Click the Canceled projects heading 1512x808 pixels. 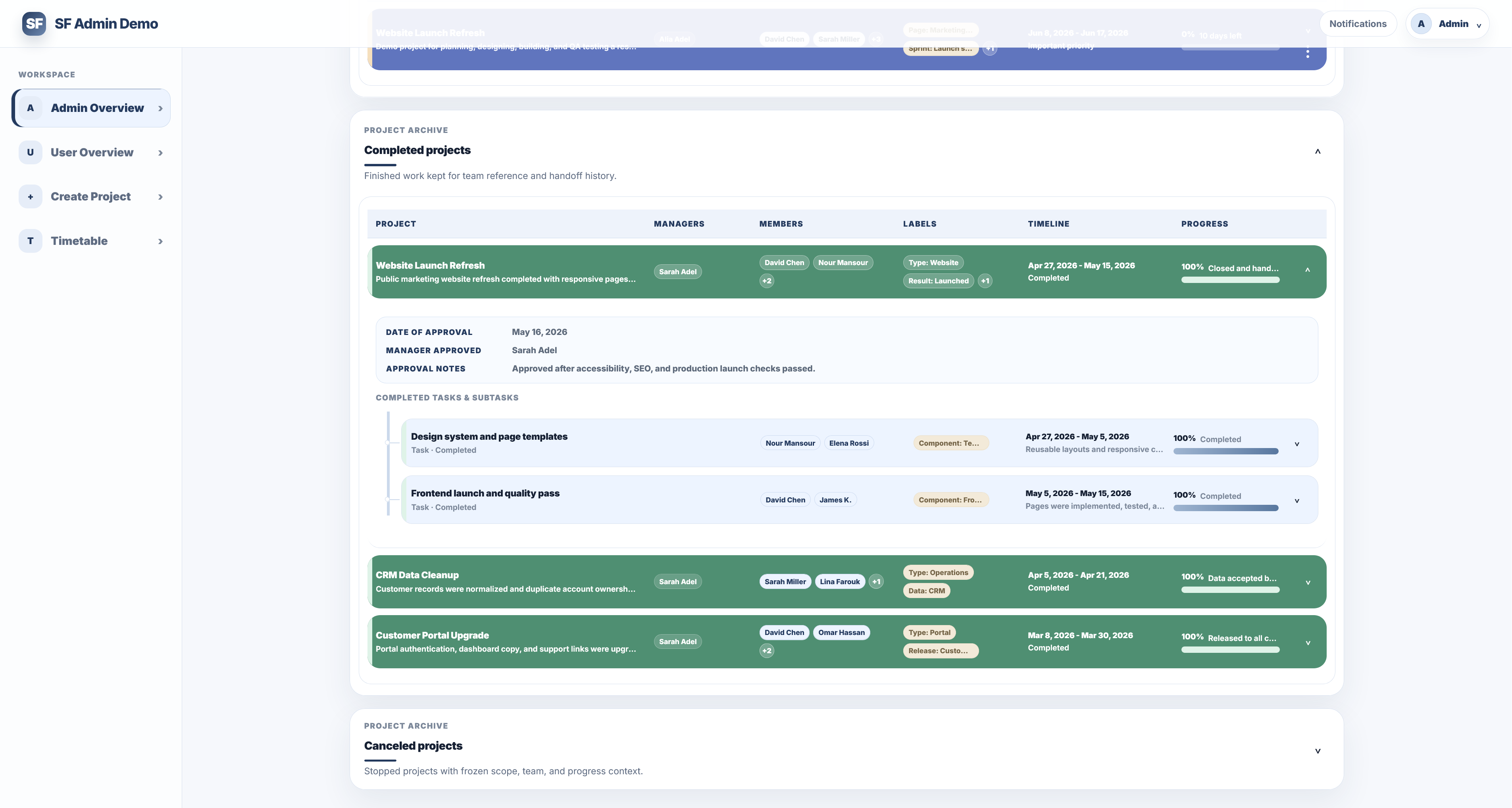coord(413,746)
